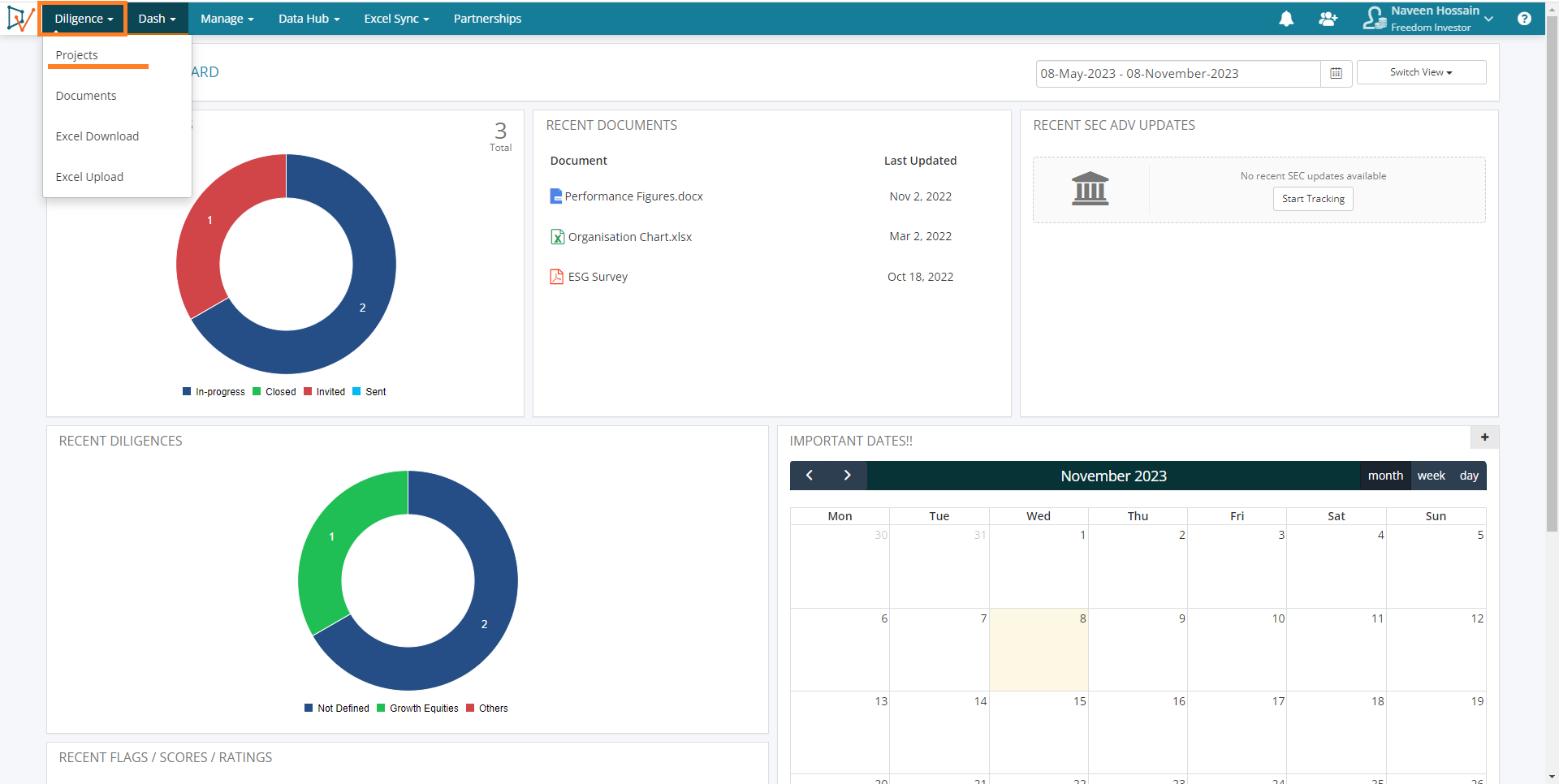Toggle In-progress legend in status chart
The height and width of the screenshot is (784, 1559).
[214, 392]
